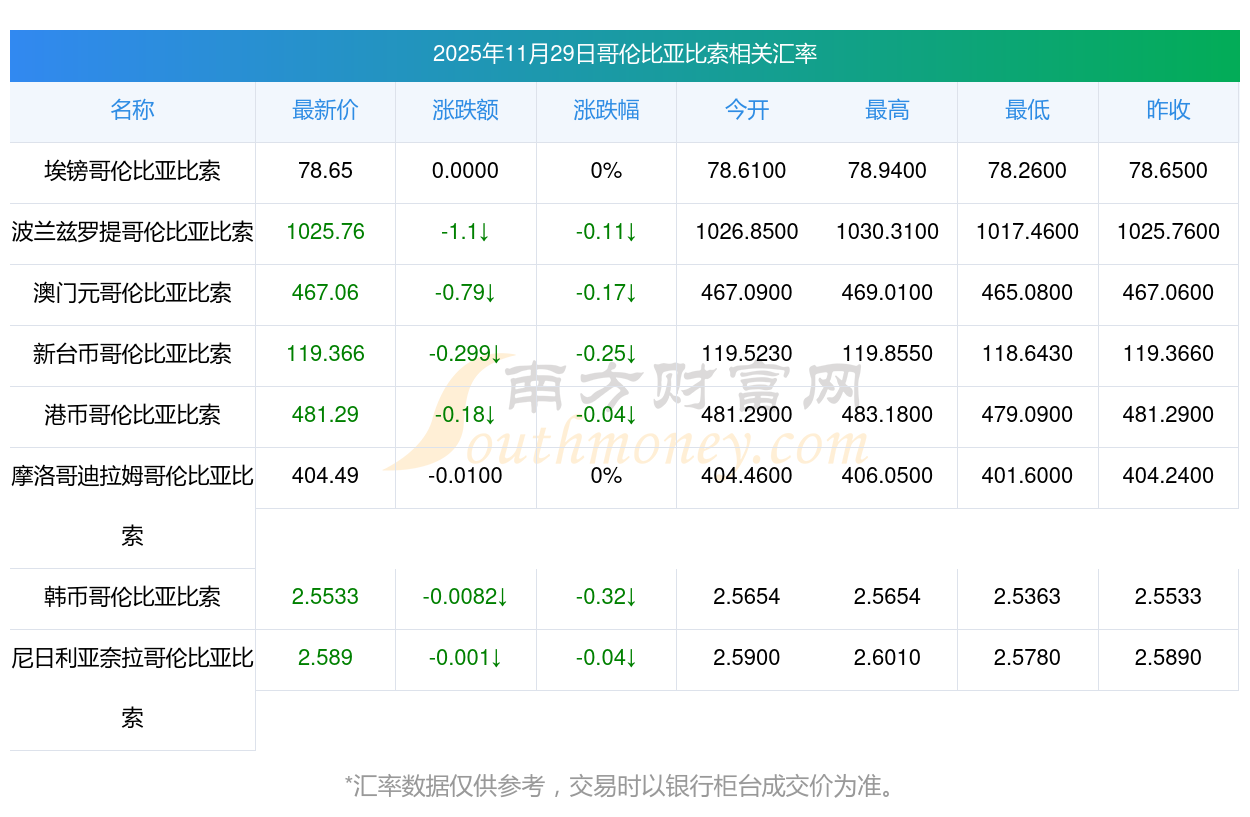Click latest price 2.589
The height and width of the screenshot is (817, 1250).
(325, 658)
